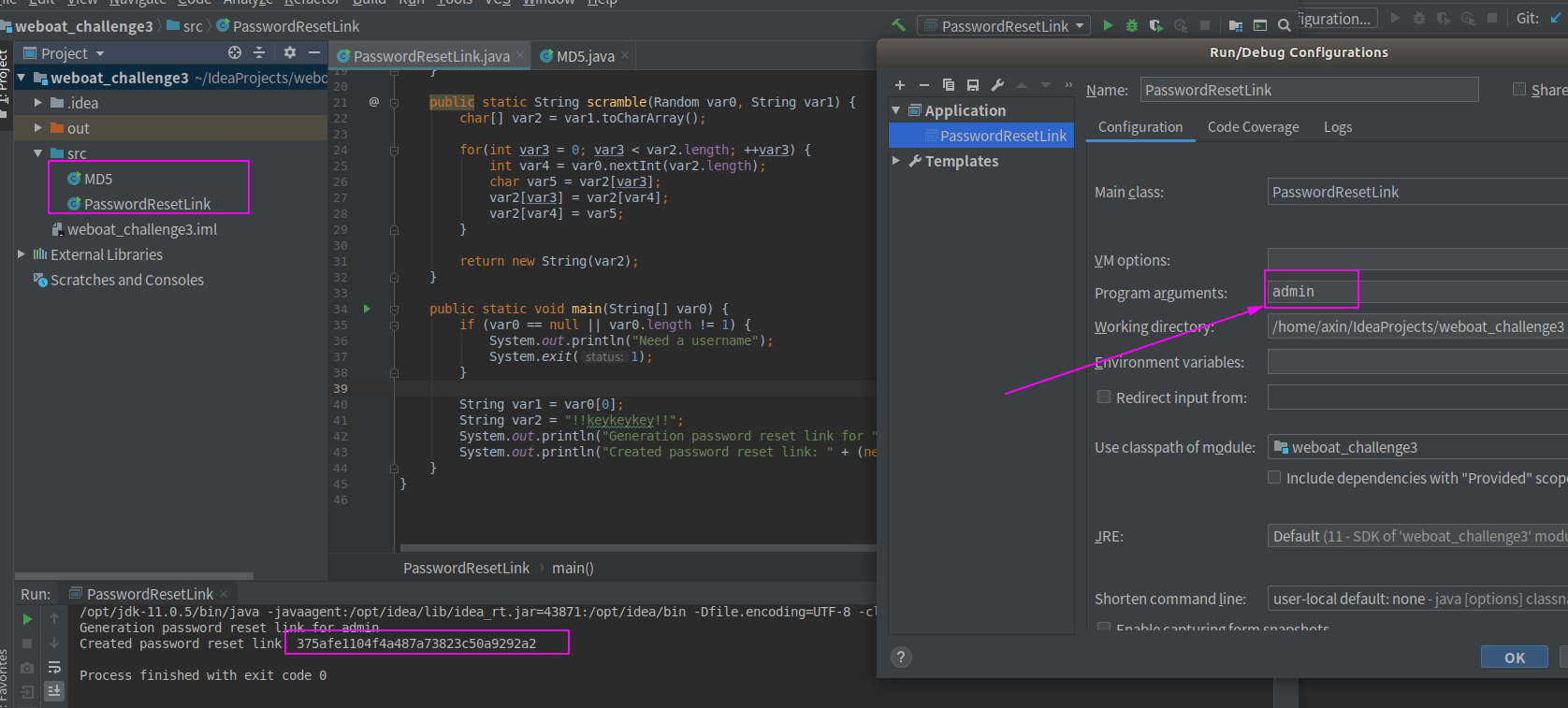Click the Git update project arrow
Image resolution: width=1568 pixels, height=708 pixels.
coord(1556,19)
